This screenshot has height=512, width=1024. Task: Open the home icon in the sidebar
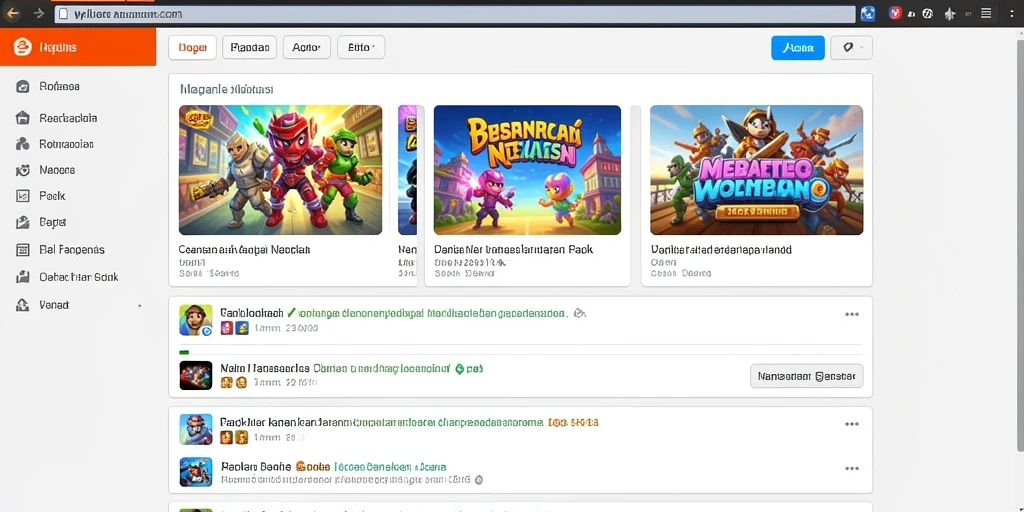(22, 118)
